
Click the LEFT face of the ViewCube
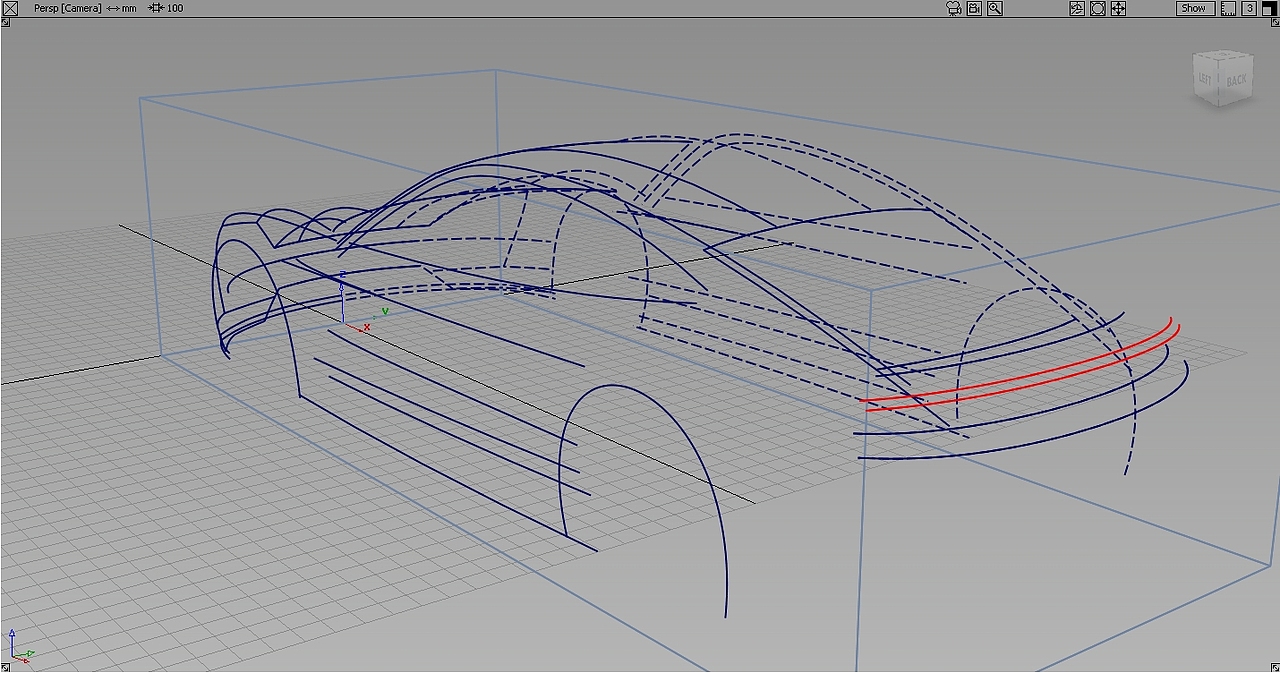(1206, 76)
